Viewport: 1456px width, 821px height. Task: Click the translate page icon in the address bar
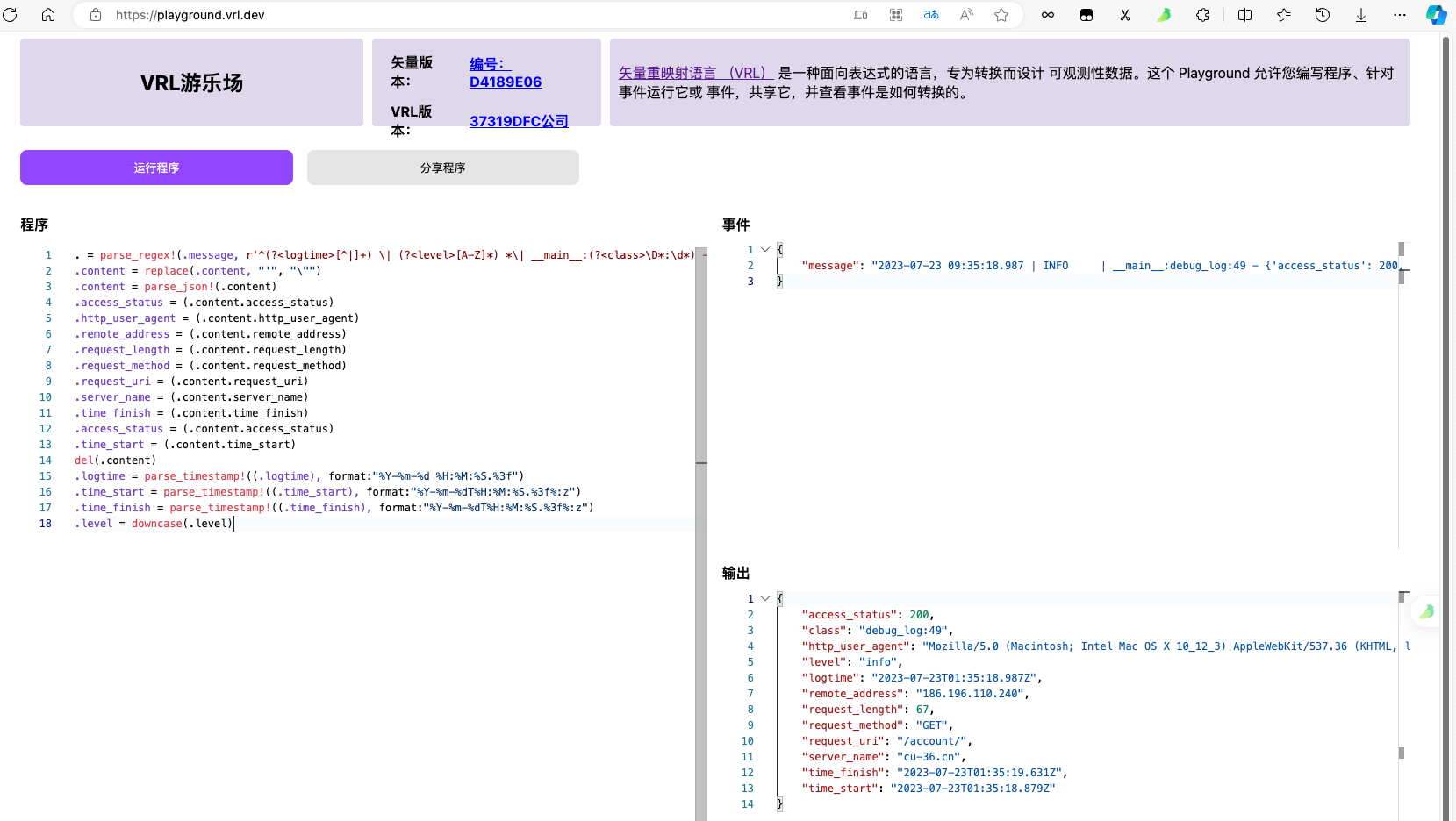[x=931, y=15]
